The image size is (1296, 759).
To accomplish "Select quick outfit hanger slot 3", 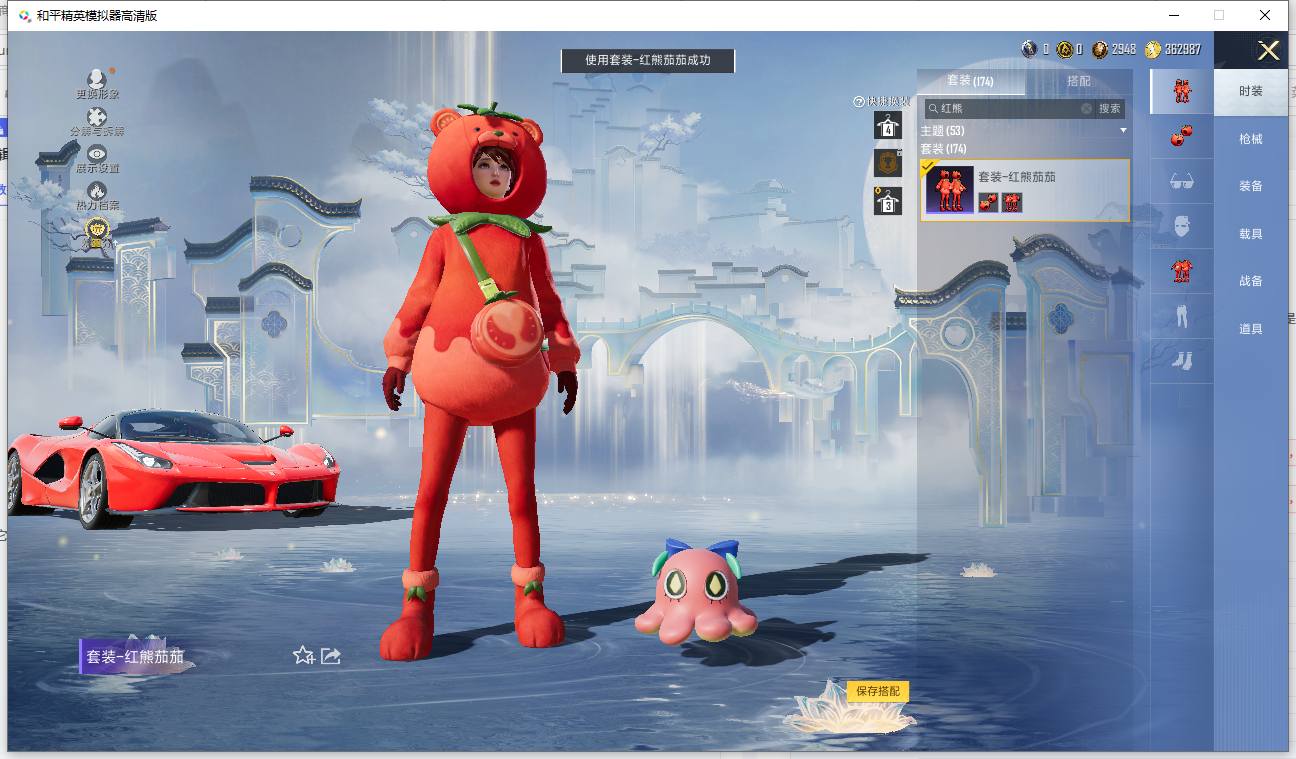I will [x=888, y=201].
